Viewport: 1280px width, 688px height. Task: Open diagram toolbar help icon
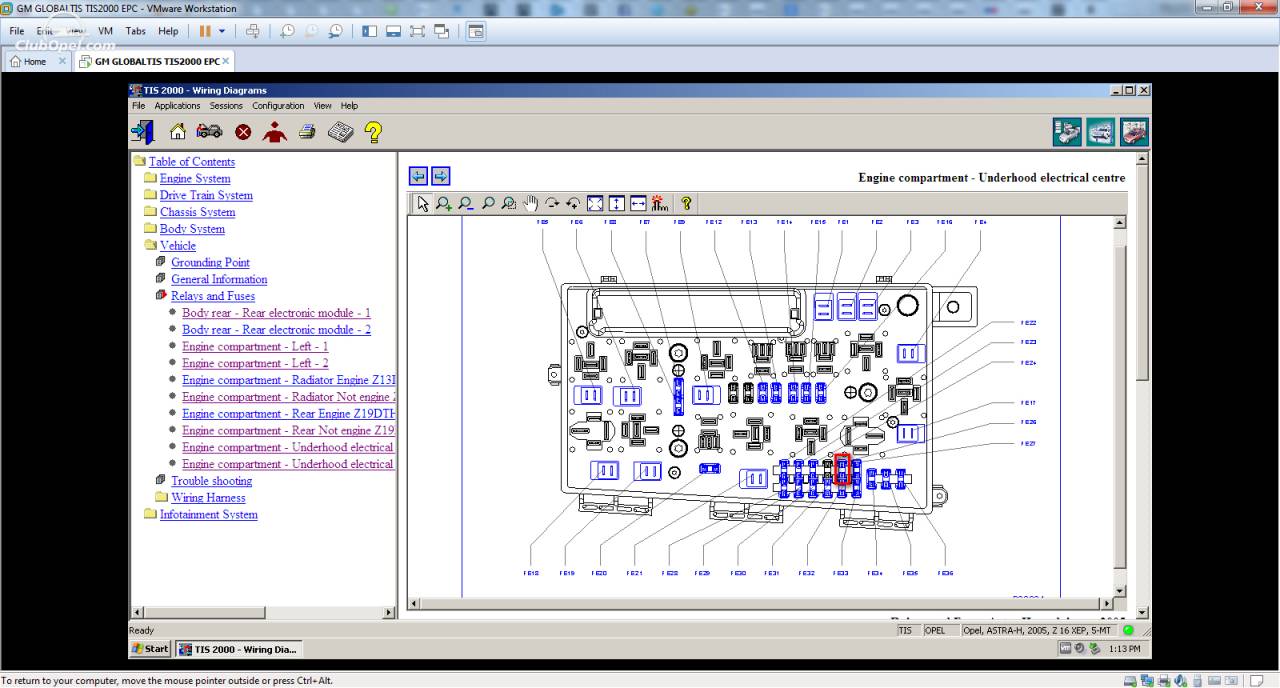686,203
